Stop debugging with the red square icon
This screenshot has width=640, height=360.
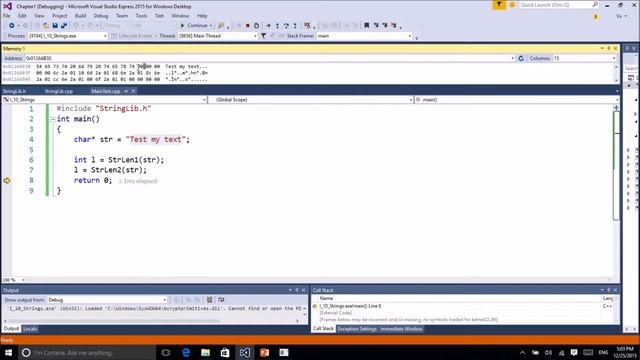pyautogui.click(x=247, y=25)
